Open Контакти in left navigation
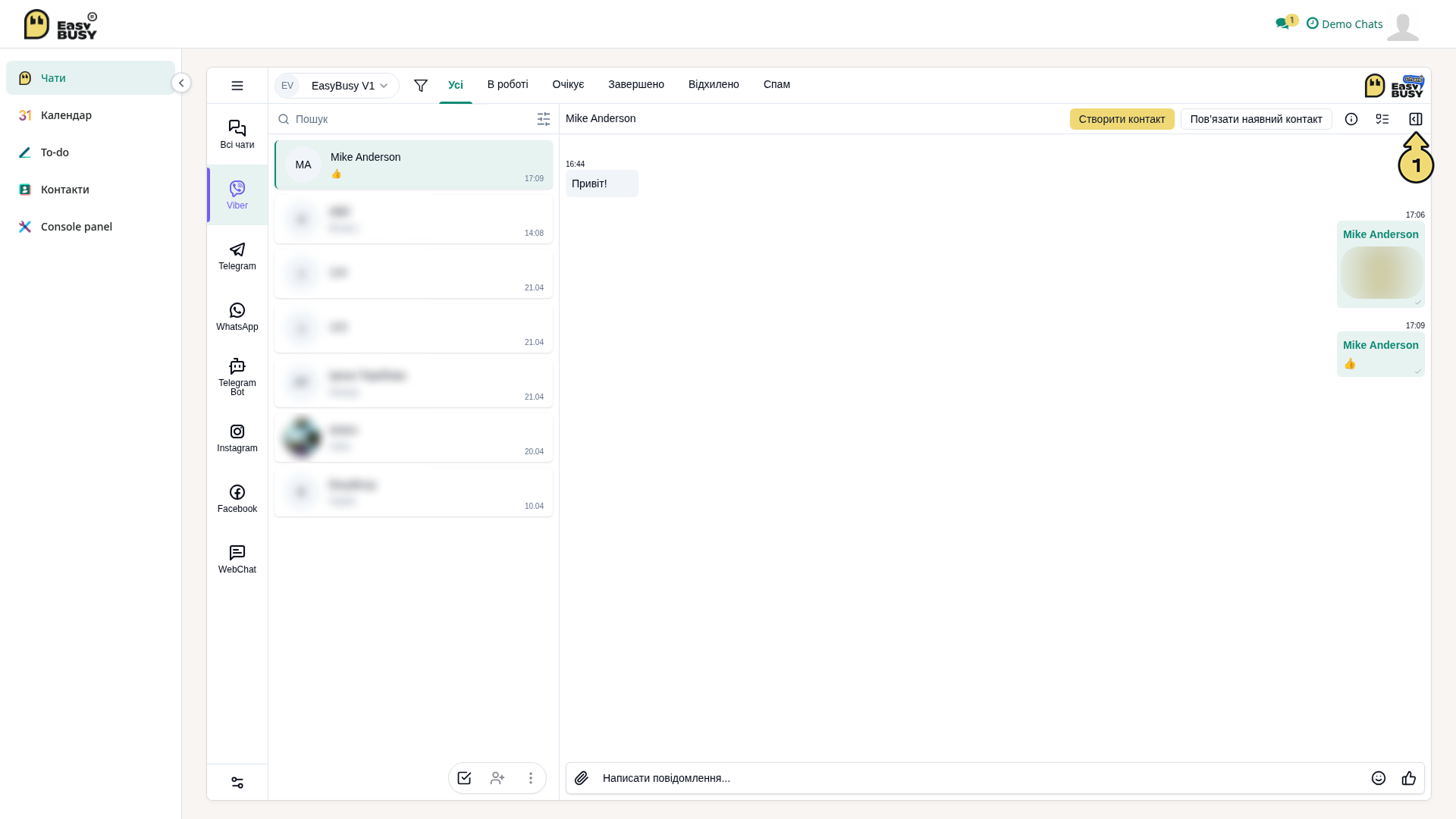1456x819 pixels. point(90,190)
